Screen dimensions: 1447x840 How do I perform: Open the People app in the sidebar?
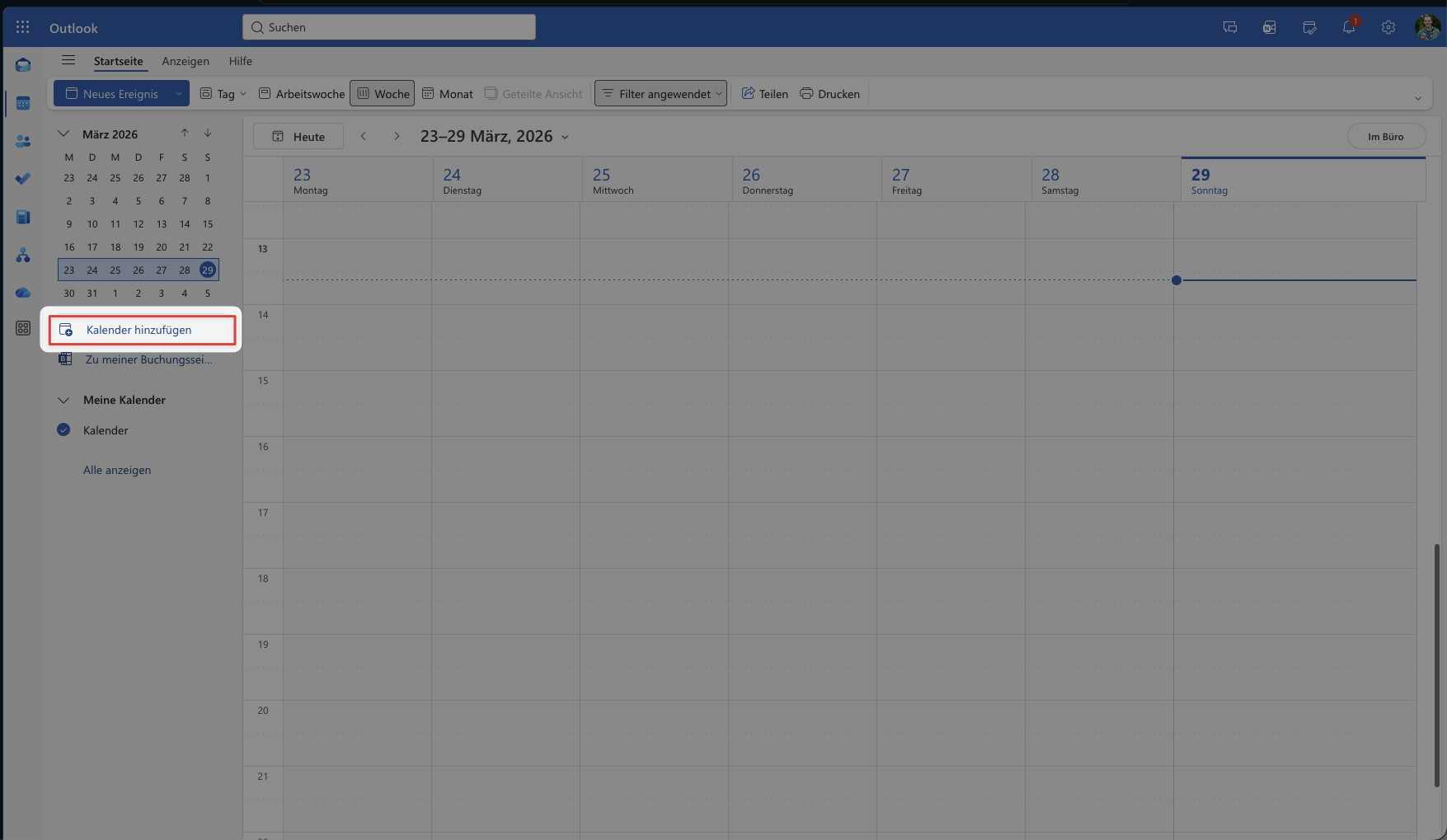click(22, 140)
